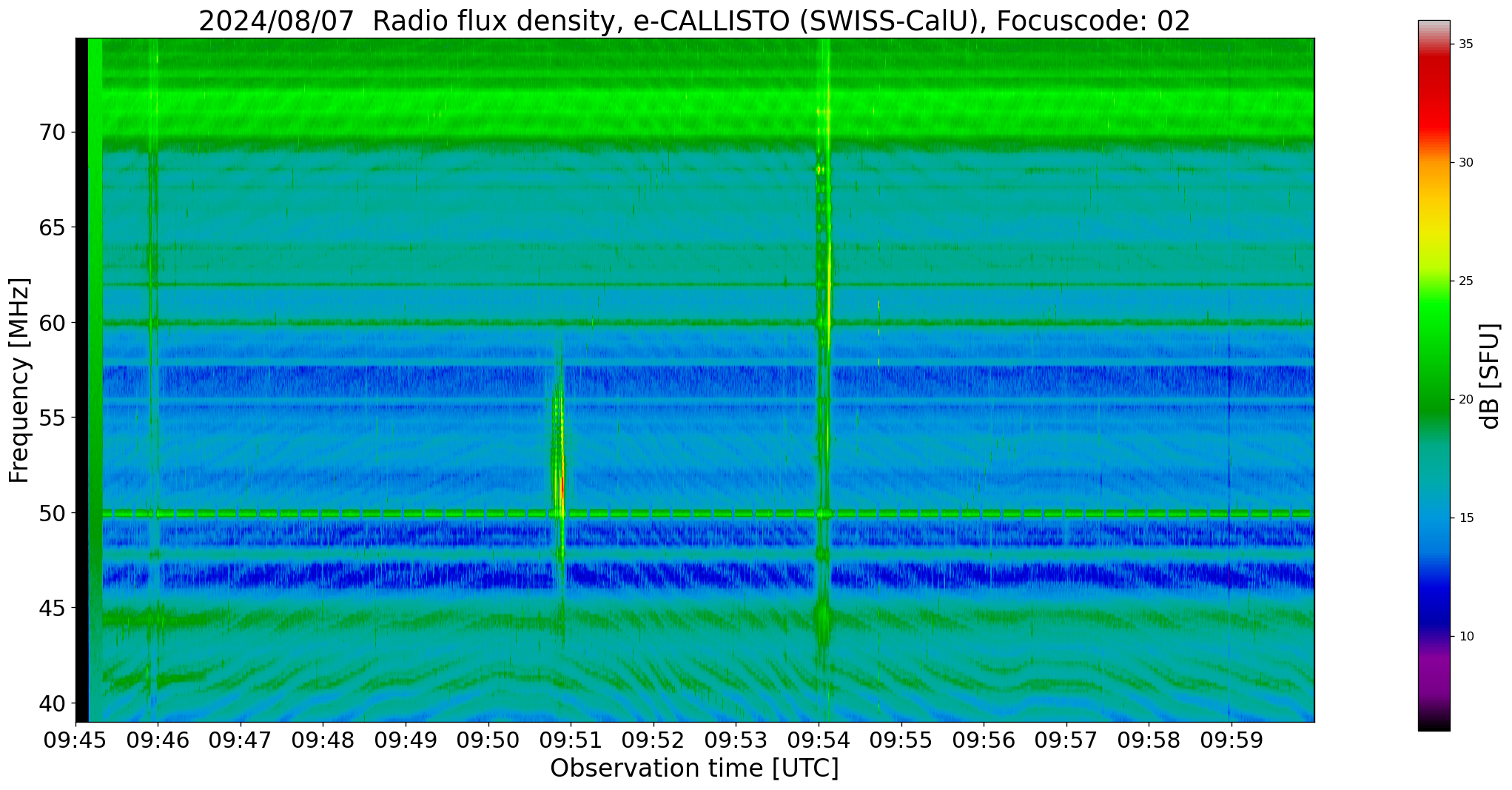Image resolution: width=1512 pixels, height=790 pixels.
Task: Click the plot title mentioning e-CALLISTO
Action: 694,21
